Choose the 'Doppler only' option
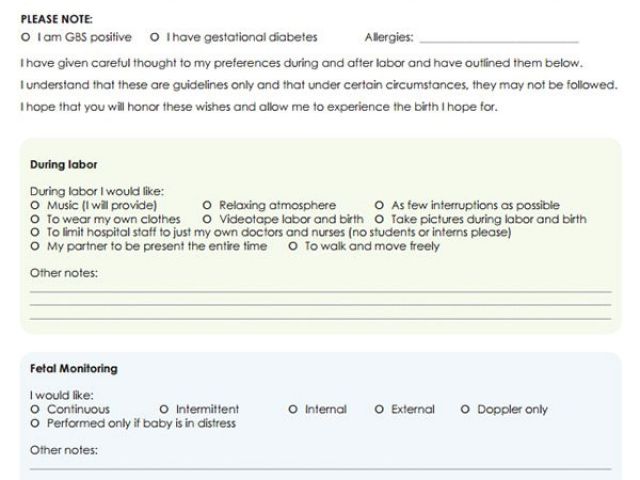640x480 pixels. 466,409
